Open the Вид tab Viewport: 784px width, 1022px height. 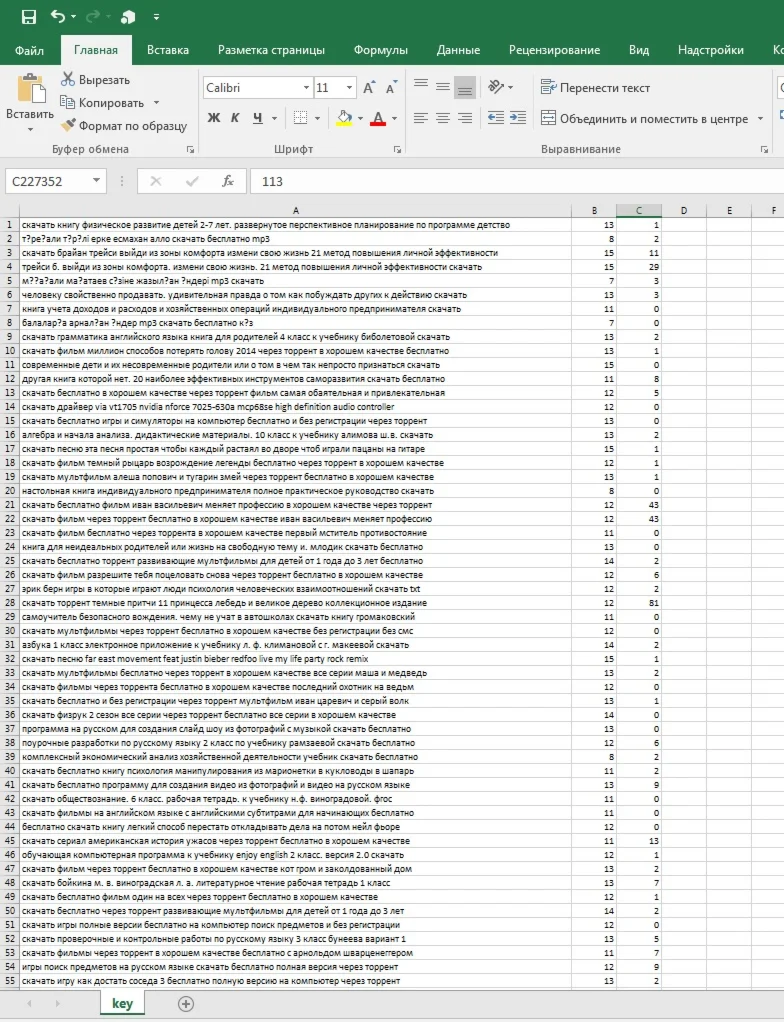point(639,50)
